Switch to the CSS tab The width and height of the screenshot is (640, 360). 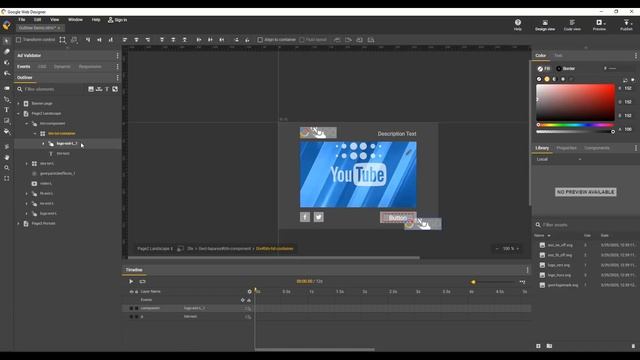pyautogui.click(x=42, y=67)
